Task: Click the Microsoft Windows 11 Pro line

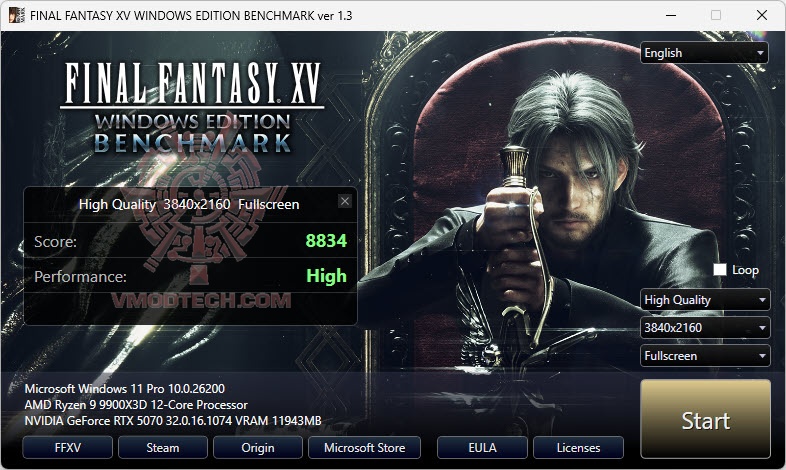Action: [x=125, y=388]
